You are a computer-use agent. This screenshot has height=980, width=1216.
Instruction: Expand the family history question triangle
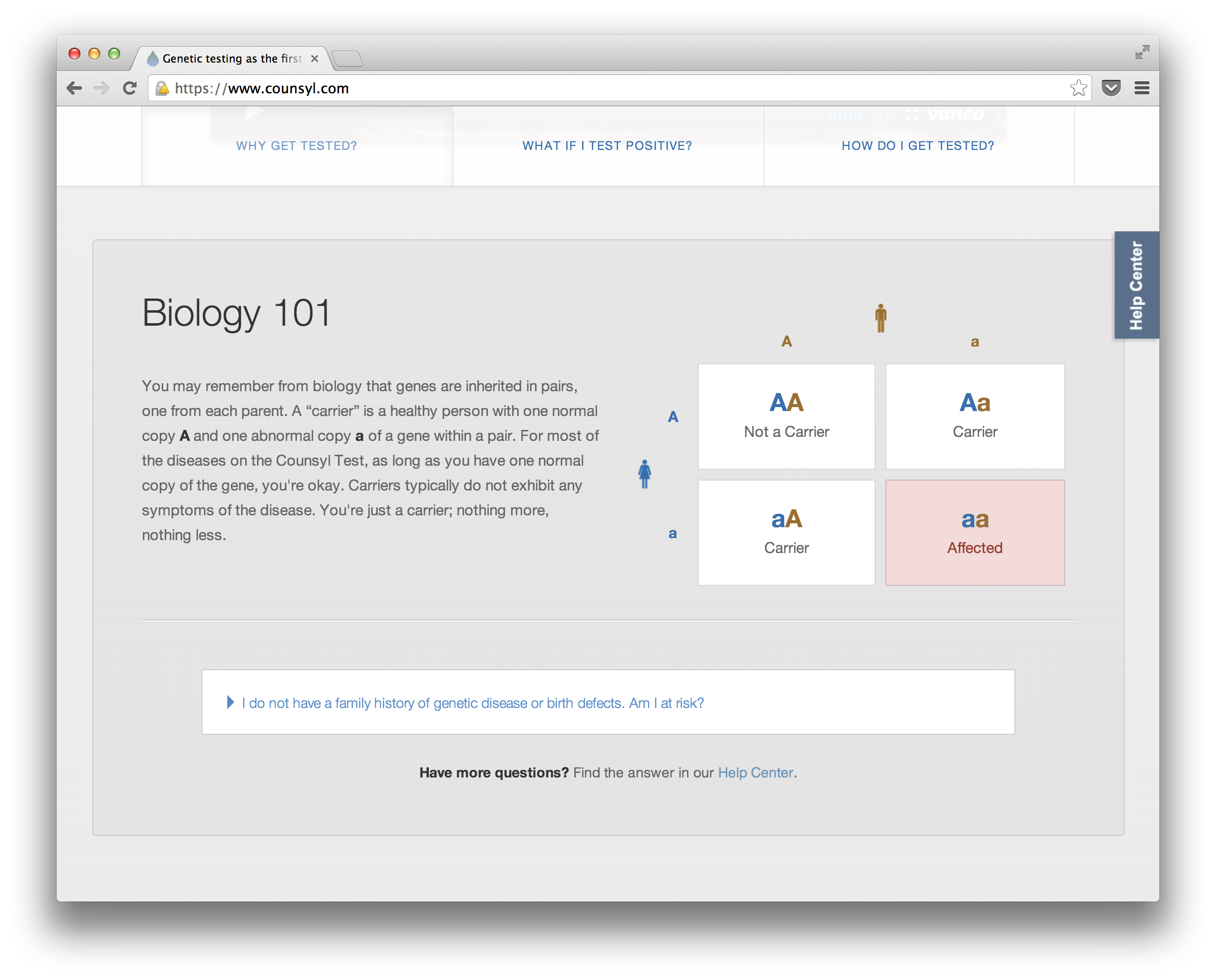[230, 701]
